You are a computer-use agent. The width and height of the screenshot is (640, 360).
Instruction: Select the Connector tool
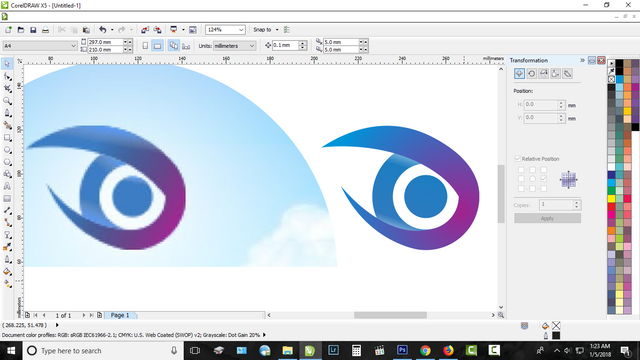point(7,222)
